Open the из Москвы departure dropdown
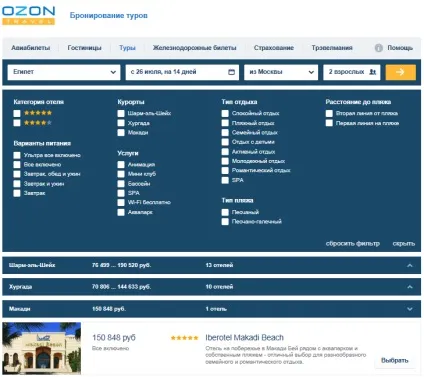 [x=281, y=72]
